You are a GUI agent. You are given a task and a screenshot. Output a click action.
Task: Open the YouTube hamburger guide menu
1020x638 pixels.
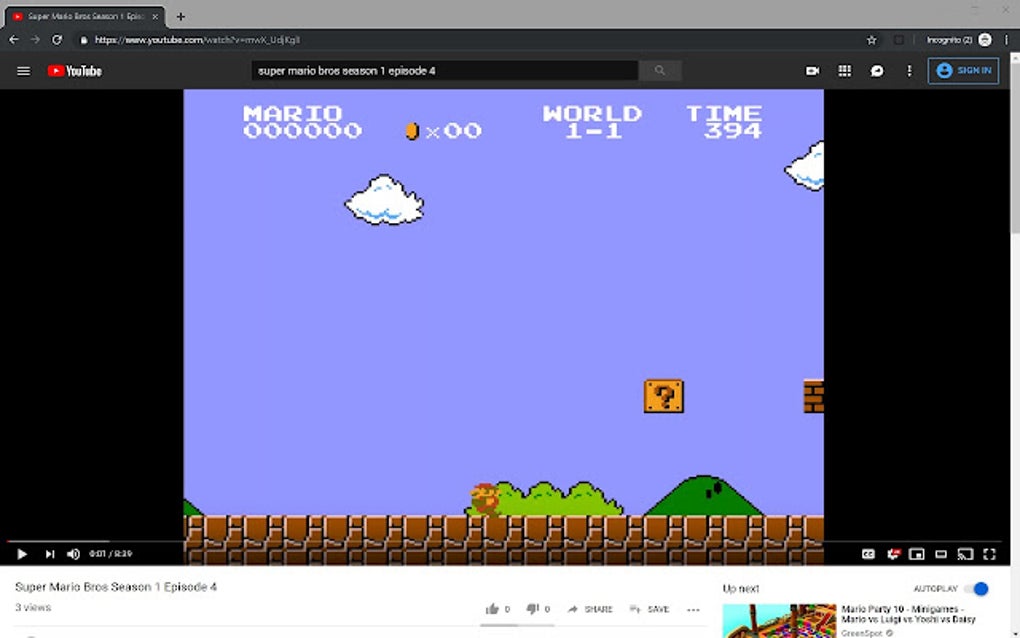[23, 71]
